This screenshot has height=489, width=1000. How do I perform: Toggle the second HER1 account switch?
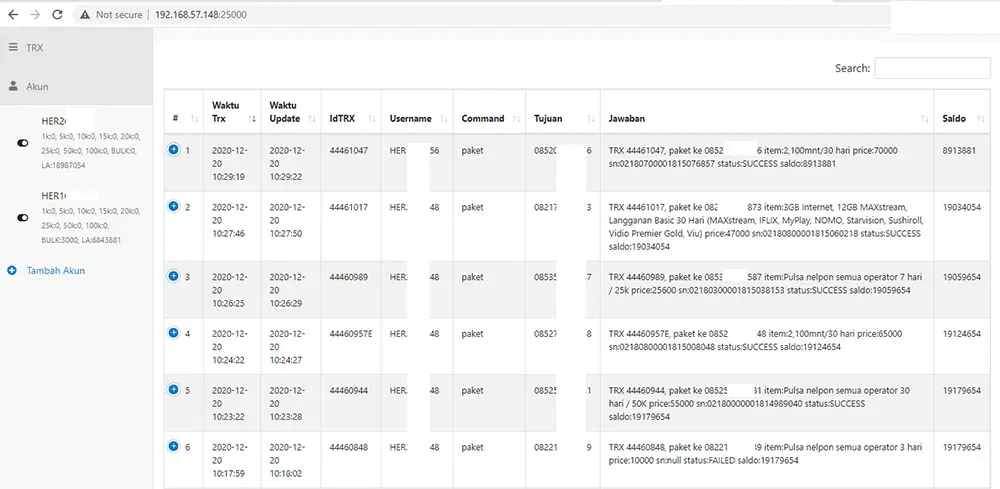click(x=23, y=217)
